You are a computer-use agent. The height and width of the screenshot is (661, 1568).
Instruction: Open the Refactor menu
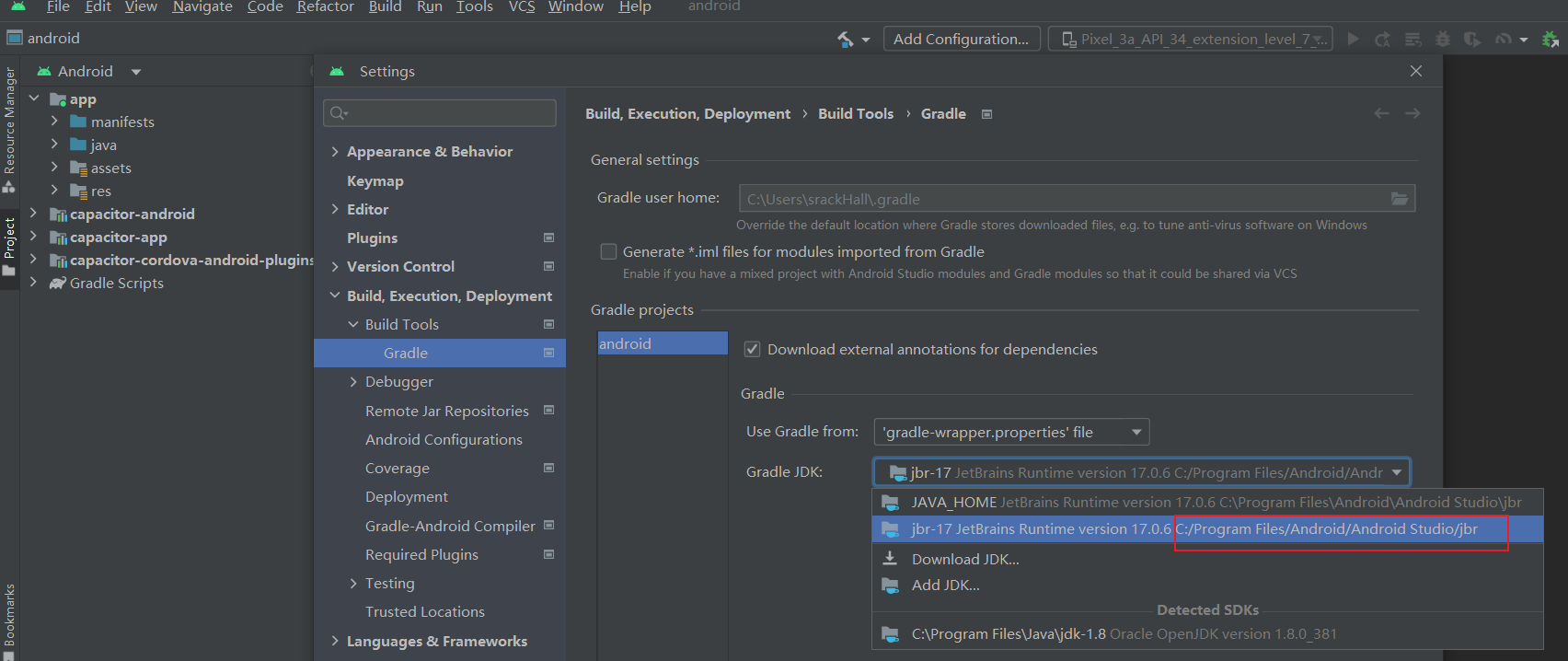pyautogui.click(x=325, y=6)
